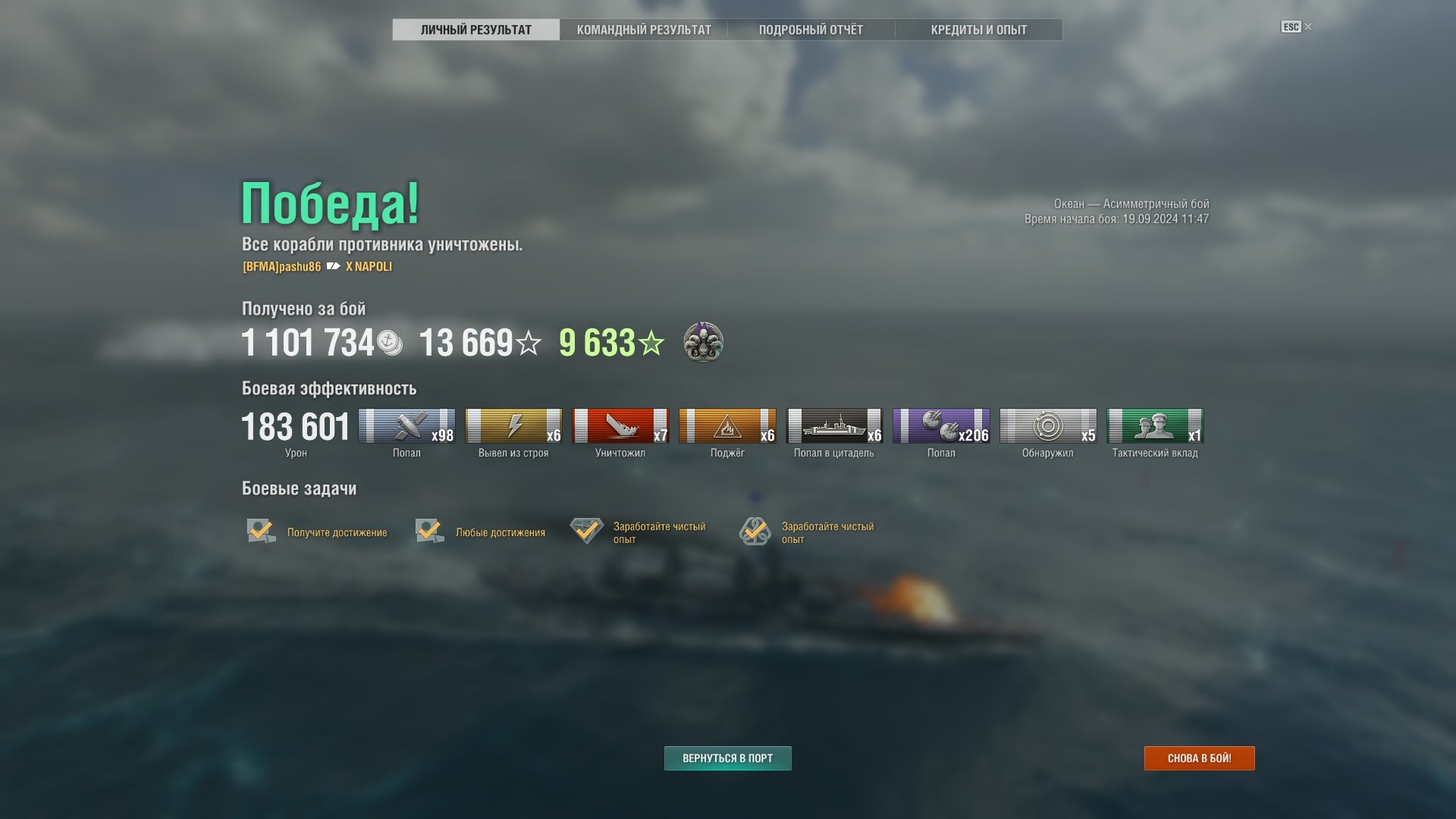Image resolution: width=1456 pixels, height=819 pixels.
Task: Click the plane hits ribbon x98
Action: click(406, 425)
